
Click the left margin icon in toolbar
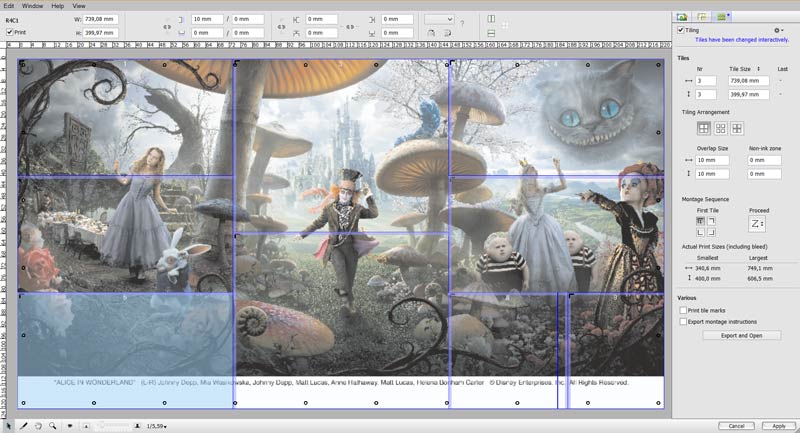(296, 19)
